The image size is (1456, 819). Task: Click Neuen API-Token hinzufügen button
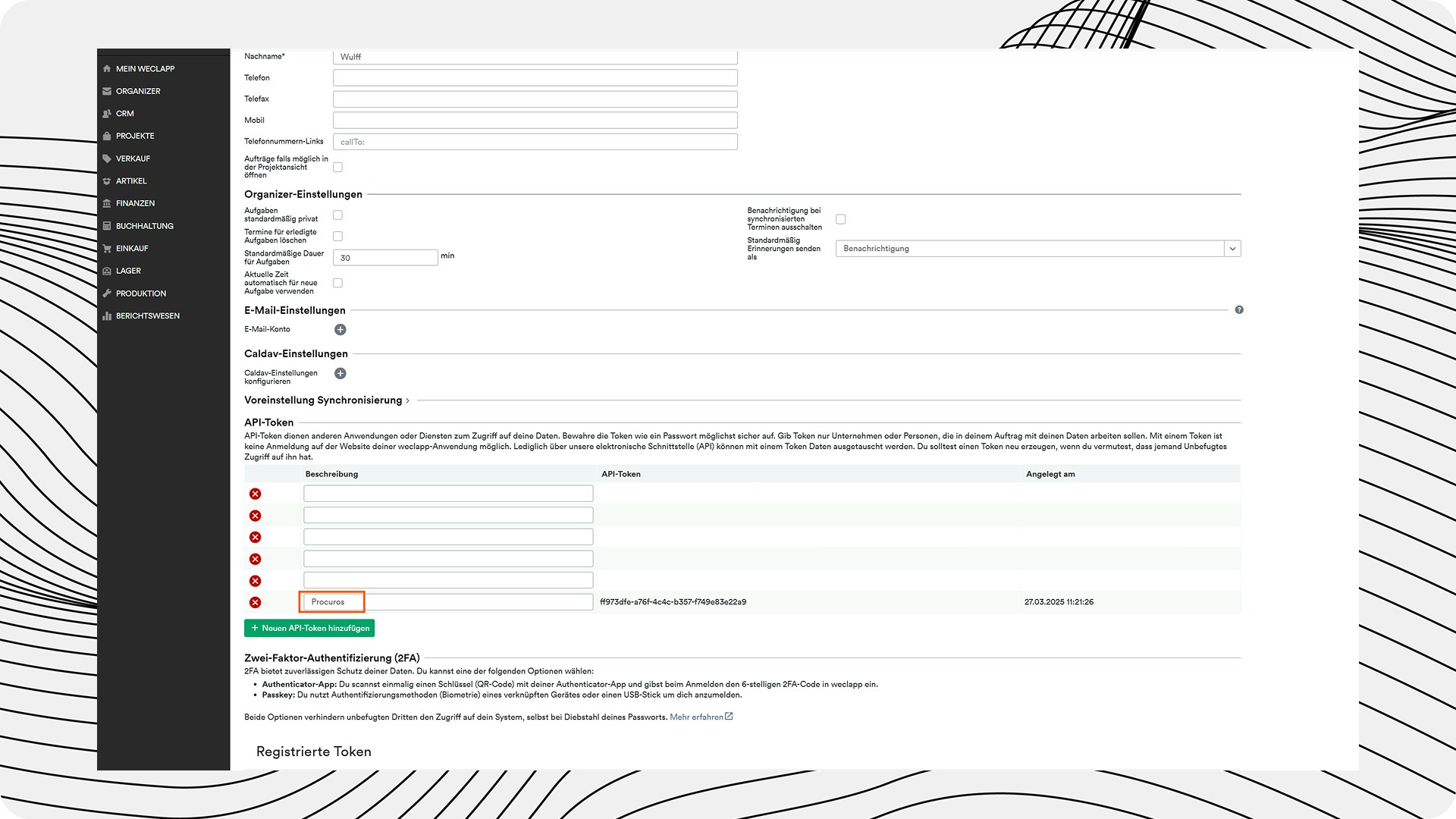309,628
